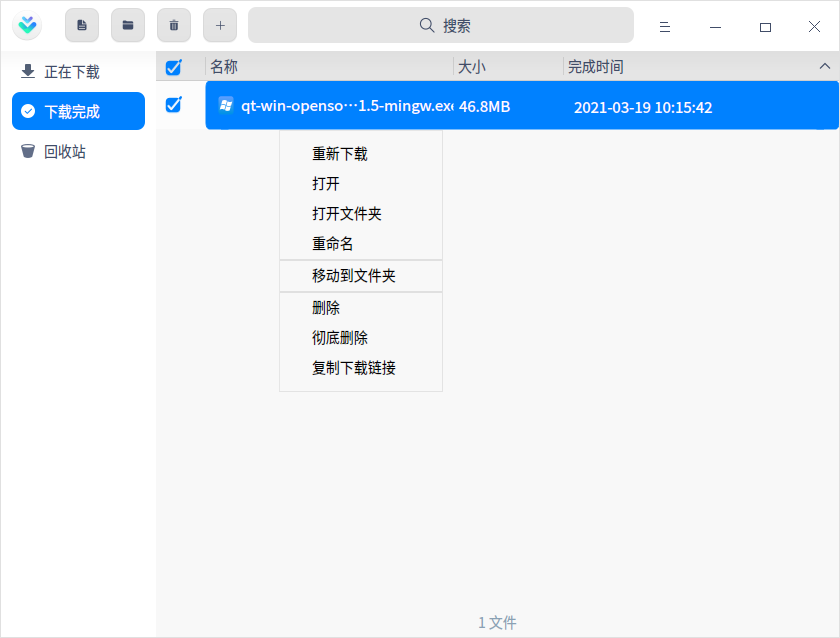Click the search magnifier icon

pyautogui.click(x=426, y=25)
